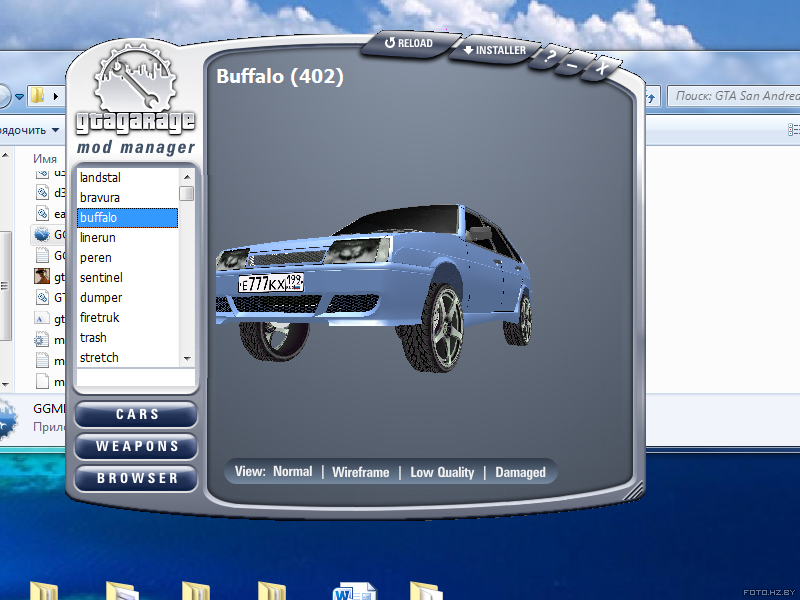The width and height of the screenshot is (800, 600).
Task: Expand the Explorer address bar path arrow
Action: (x=56, y=96)
